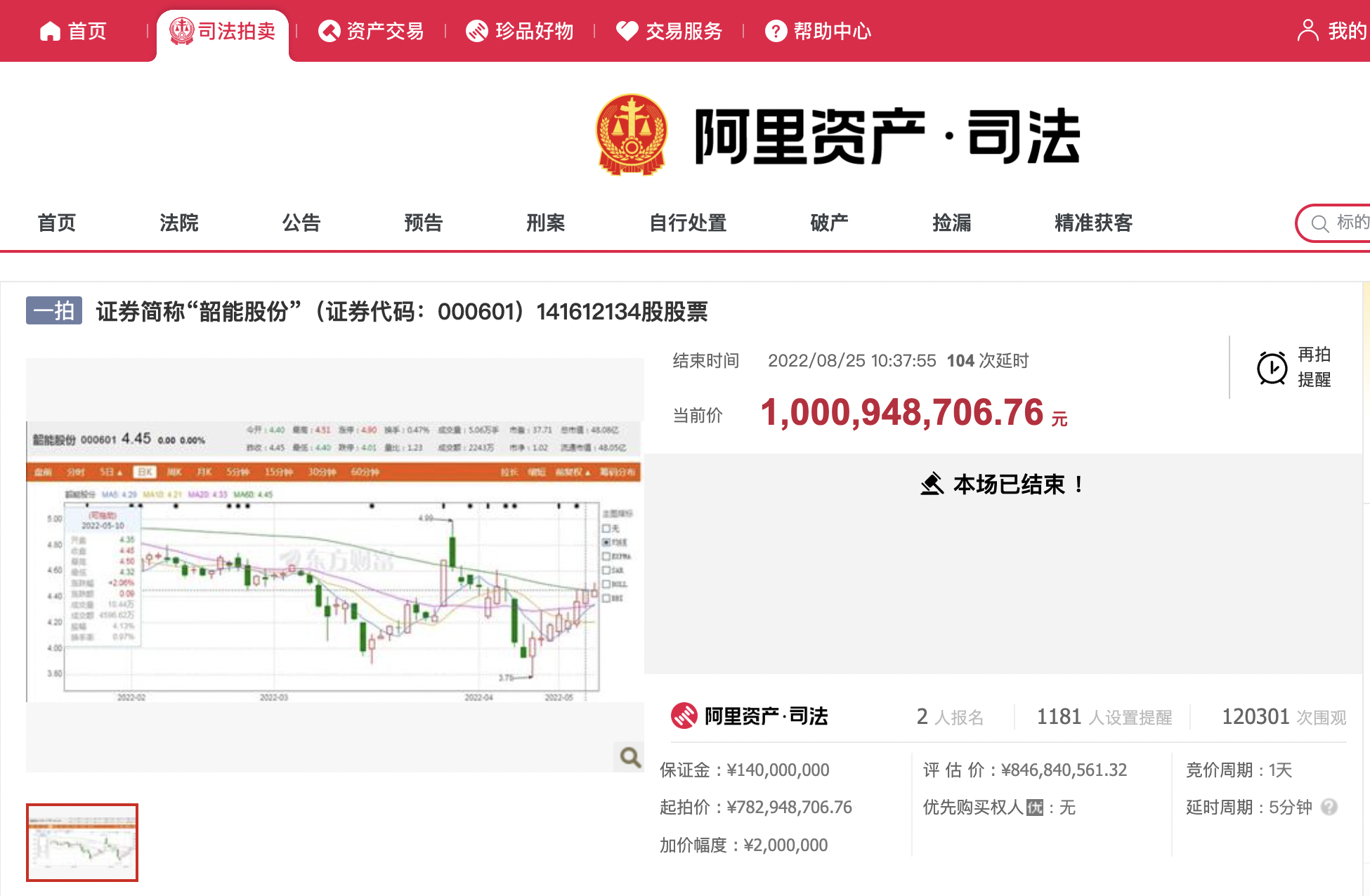
Task: Open 珍品好物 in top navigation
Action: point(535,31)
